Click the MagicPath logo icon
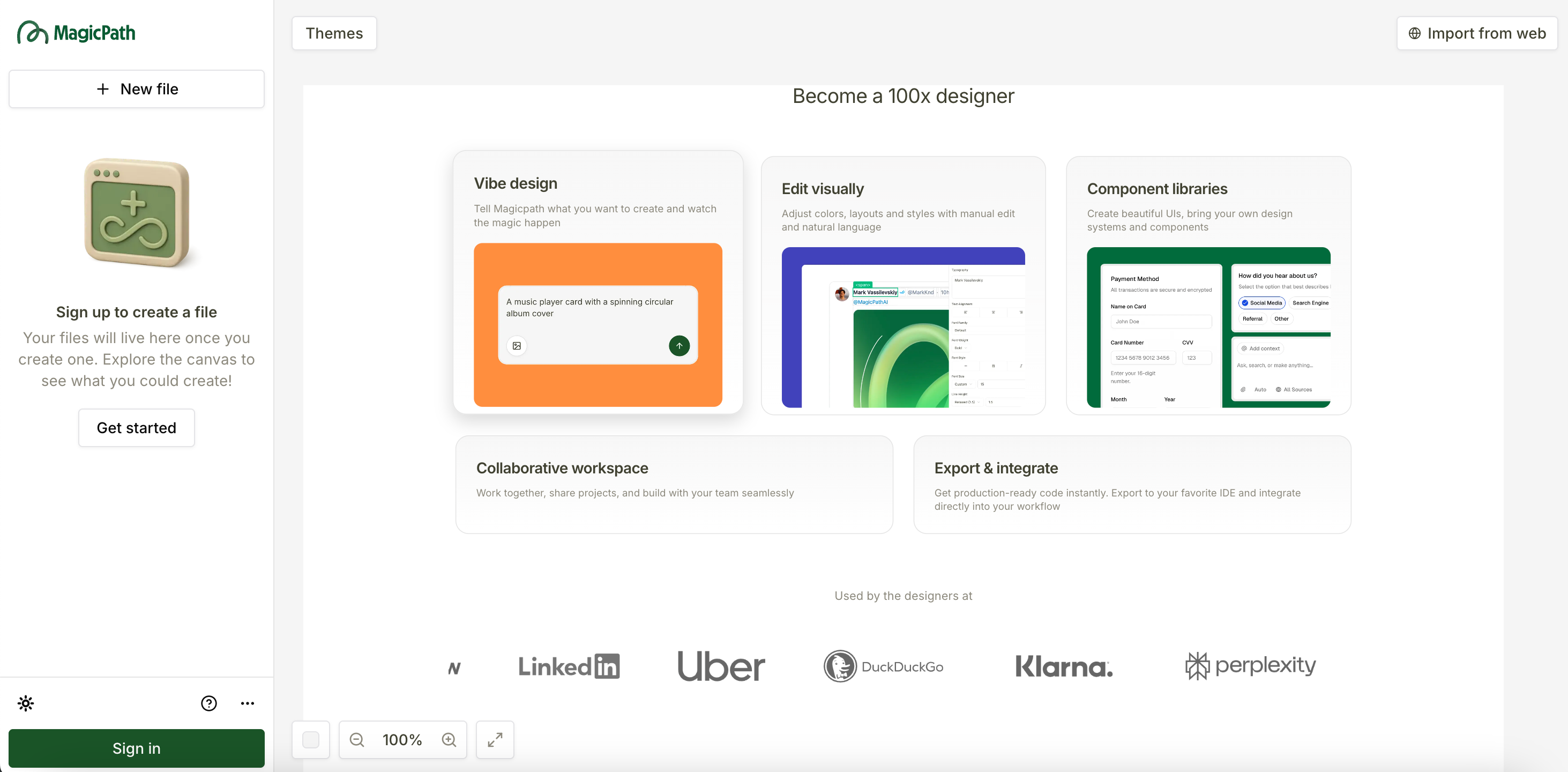1568x772 pixels. pyautogui.click(x=32, y=32)
